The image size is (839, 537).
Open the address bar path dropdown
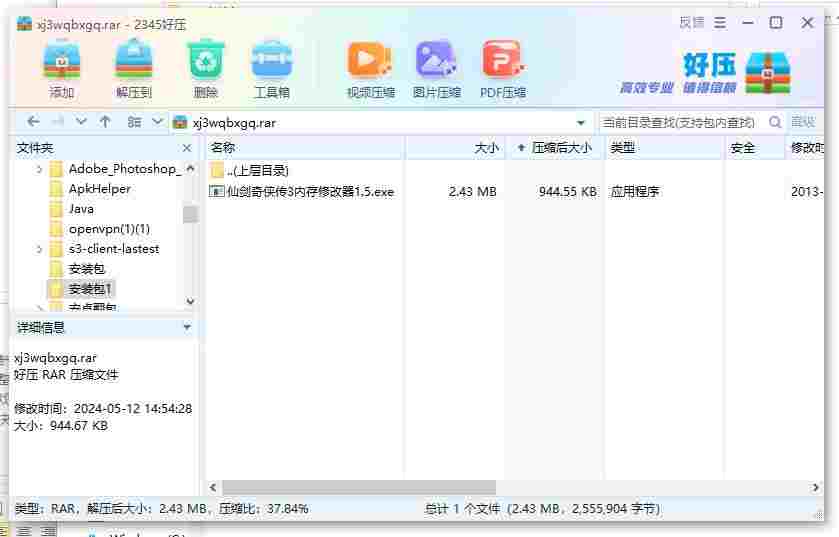point(581,123)
